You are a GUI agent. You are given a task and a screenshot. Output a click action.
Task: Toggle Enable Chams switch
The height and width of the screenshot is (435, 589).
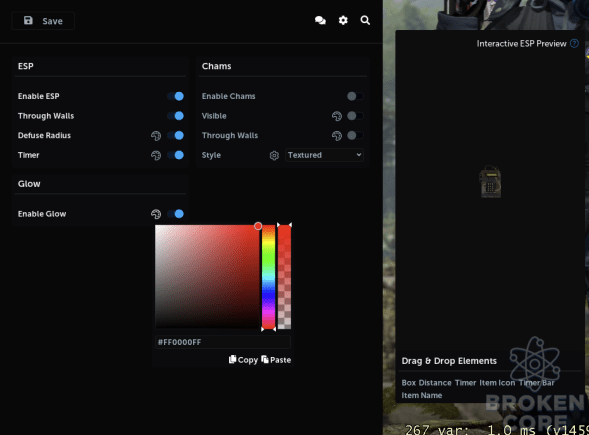355,96
